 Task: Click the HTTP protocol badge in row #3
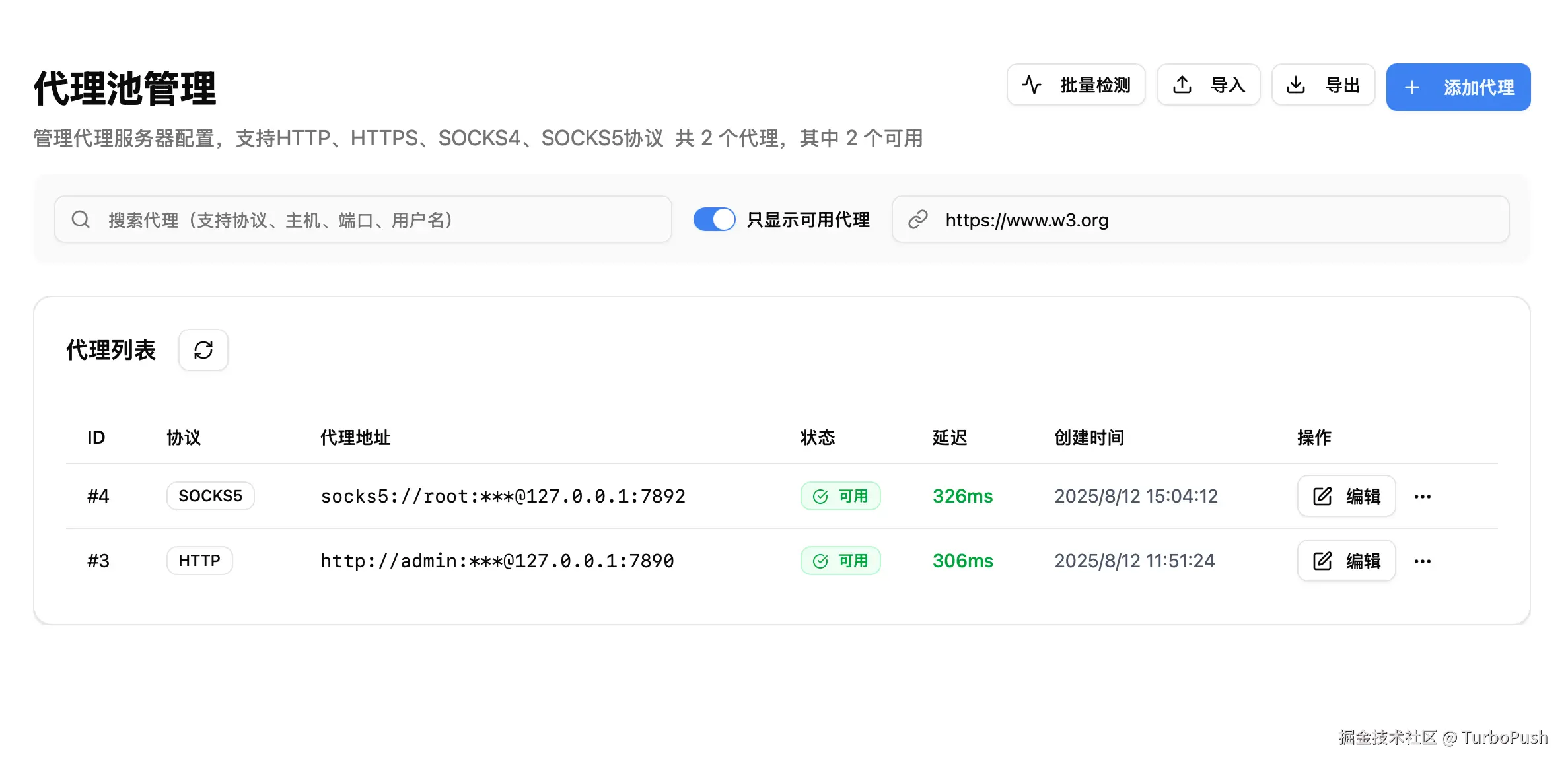tap(199, 561)
